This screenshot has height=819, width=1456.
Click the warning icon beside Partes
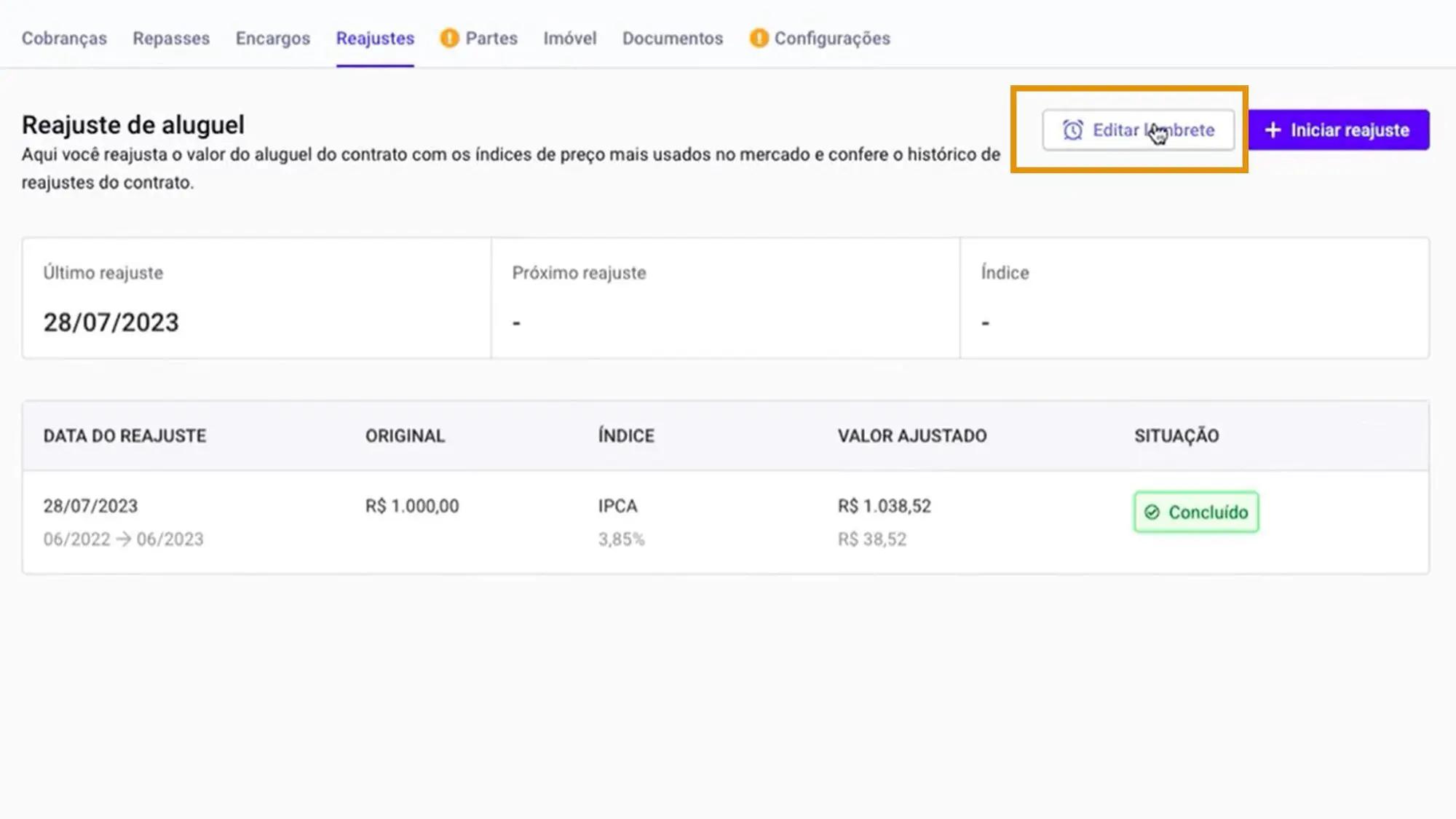449,38
